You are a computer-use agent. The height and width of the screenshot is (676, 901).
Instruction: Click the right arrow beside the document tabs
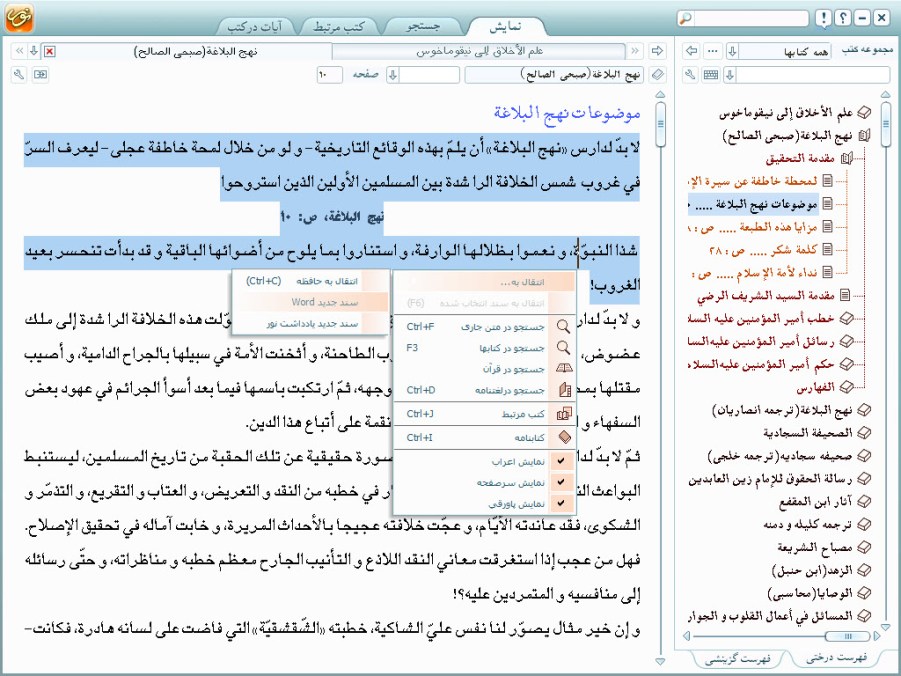tap(657, 51)
